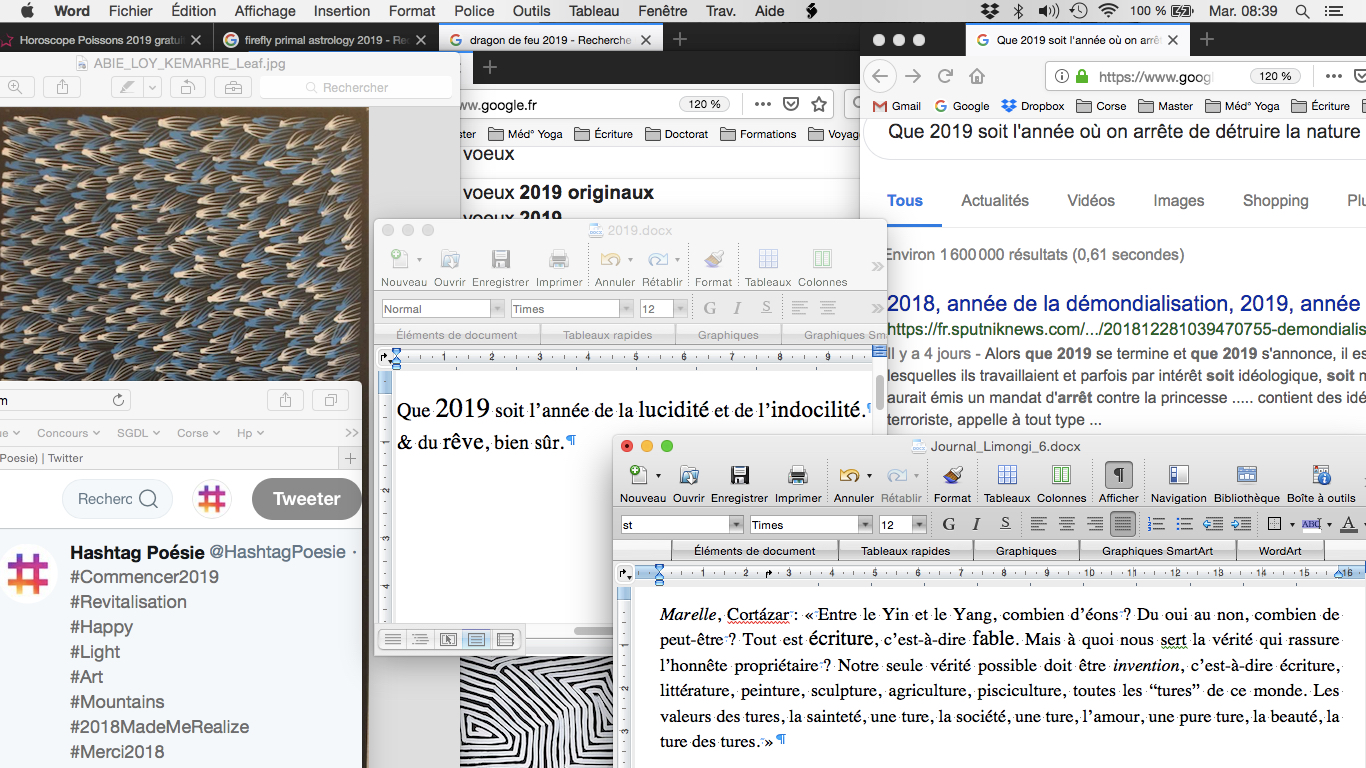1366x768 pixels.
Task: Click Imprimer printer icon in Journal_Limongi_6 toolbar
Action: 798,476
